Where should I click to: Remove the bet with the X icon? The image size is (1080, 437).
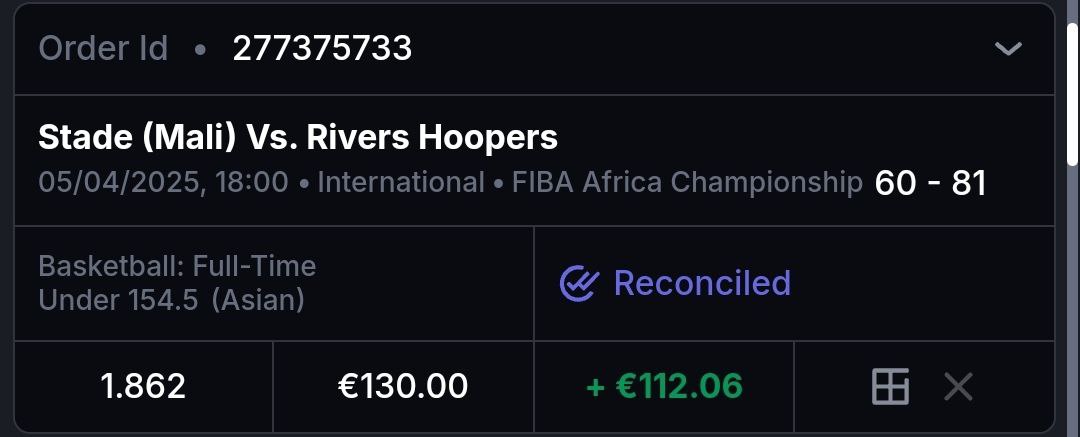point(958,386)
